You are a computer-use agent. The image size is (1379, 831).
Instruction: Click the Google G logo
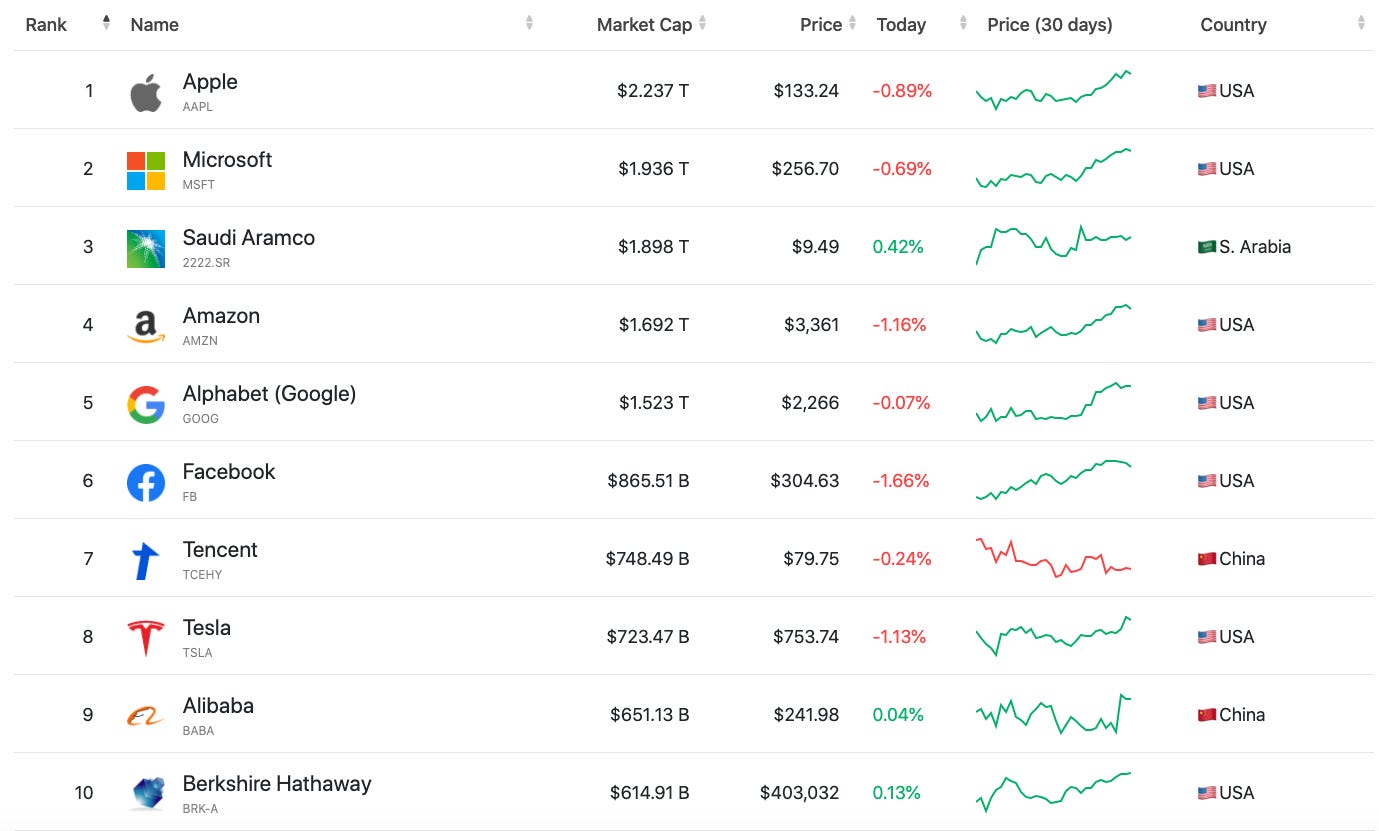click(146, 405)
